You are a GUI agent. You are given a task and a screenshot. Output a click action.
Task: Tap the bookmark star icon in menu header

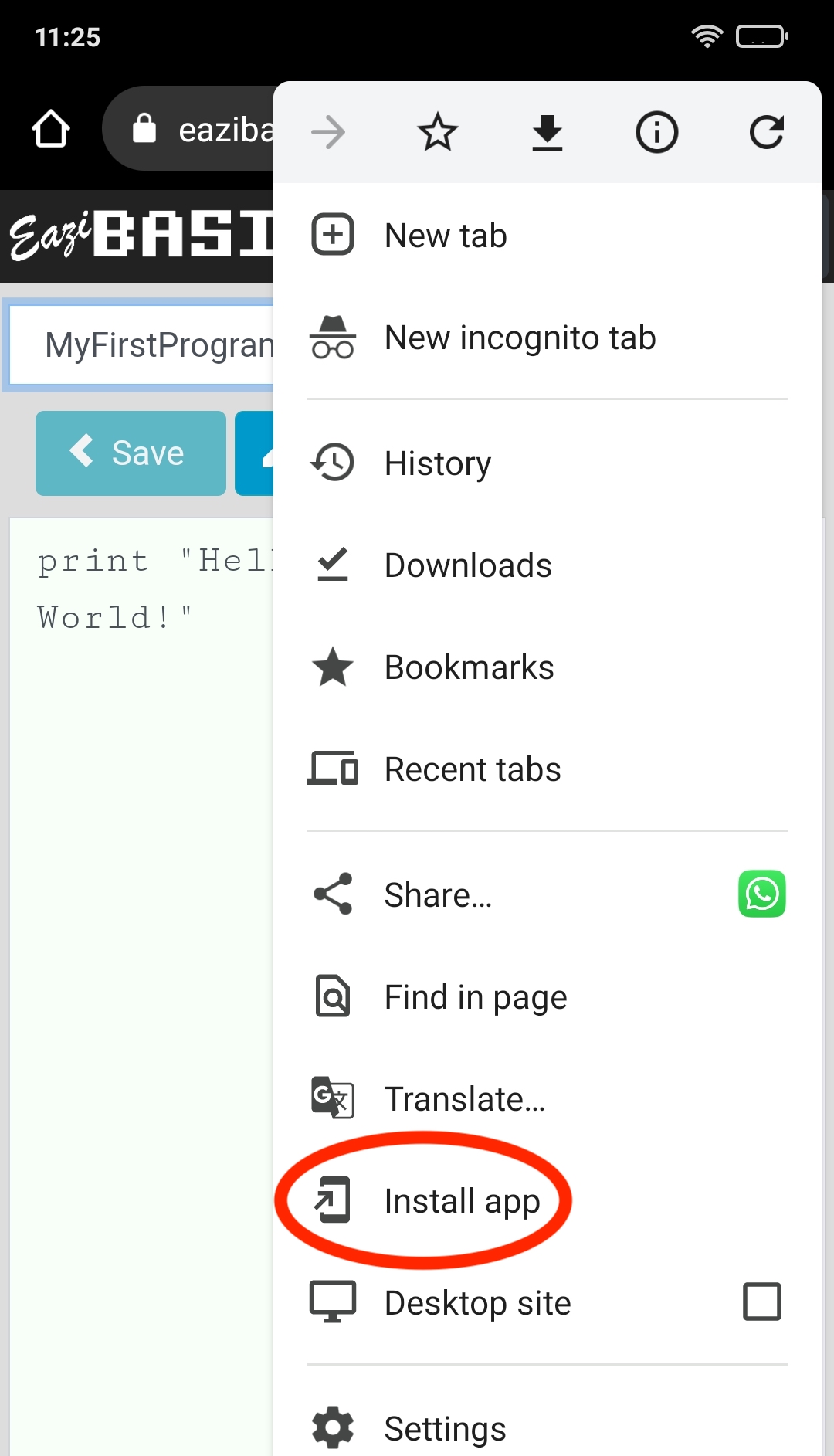(x=437, y=132)
